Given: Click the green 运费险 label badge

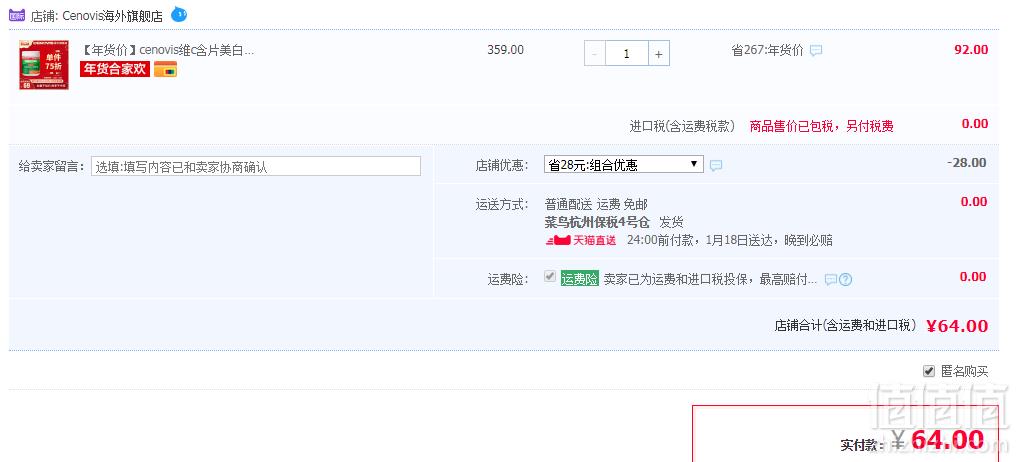Looking at the screenshot, I should point(580,280).
